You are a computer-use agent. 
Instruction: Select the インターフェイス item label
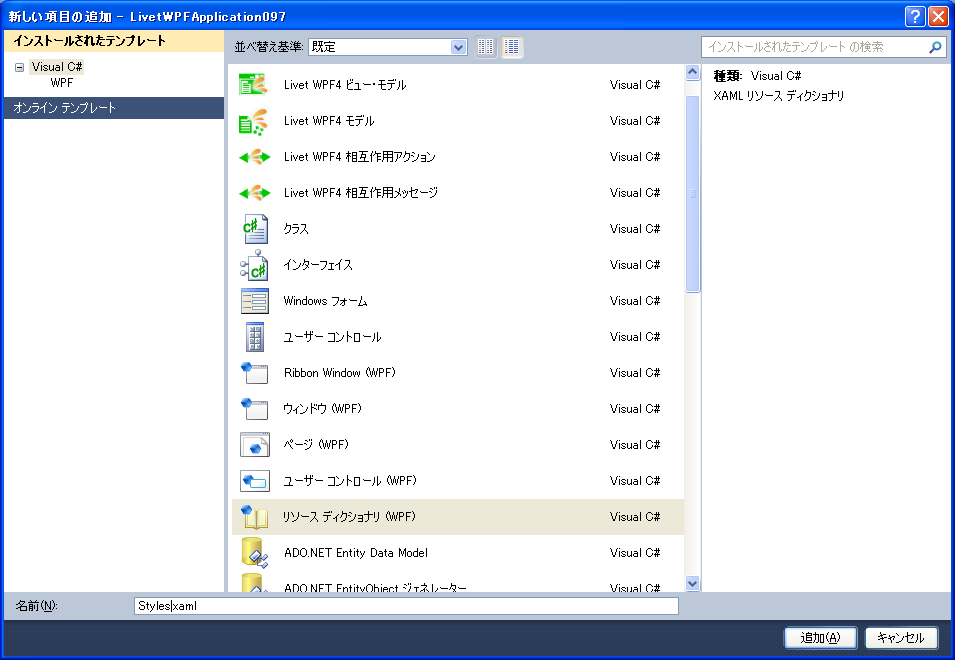(x=318, y=265)
